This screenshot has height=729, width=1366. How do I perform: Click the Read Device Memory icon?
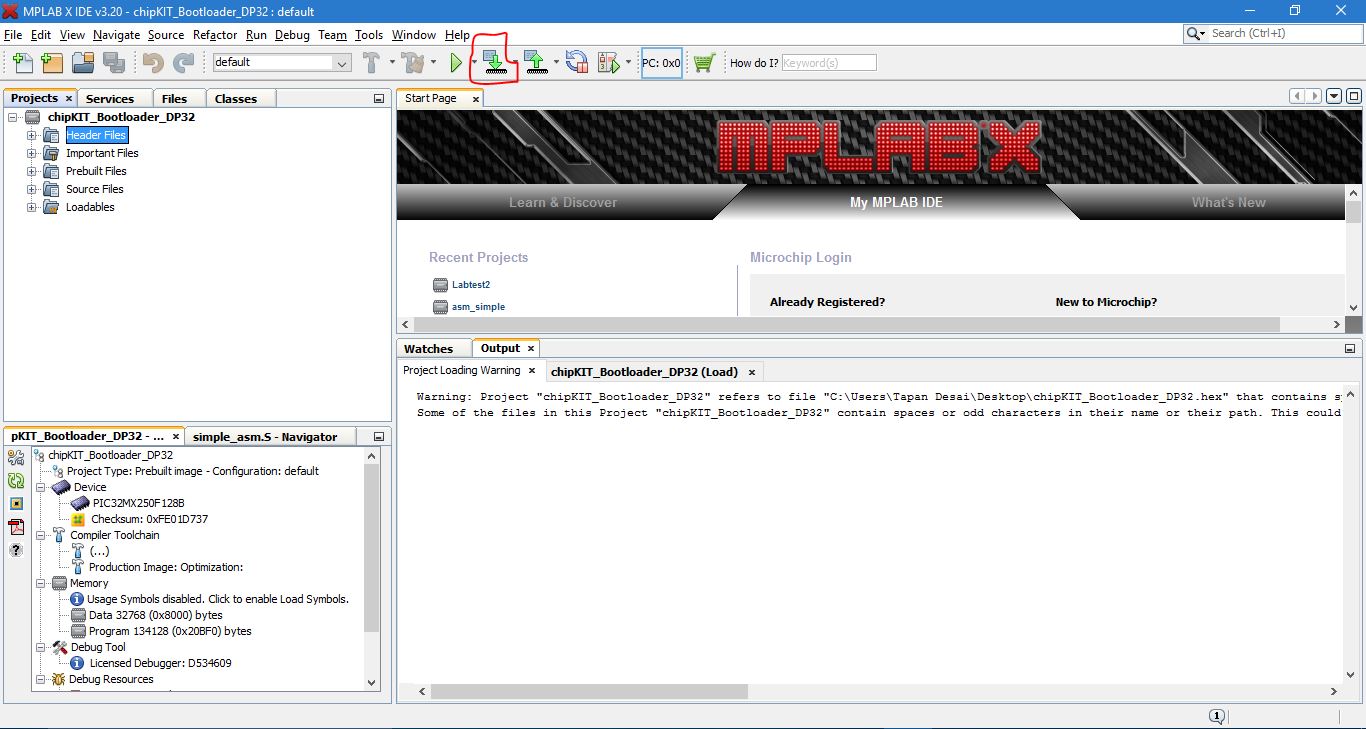pos(535,63)
